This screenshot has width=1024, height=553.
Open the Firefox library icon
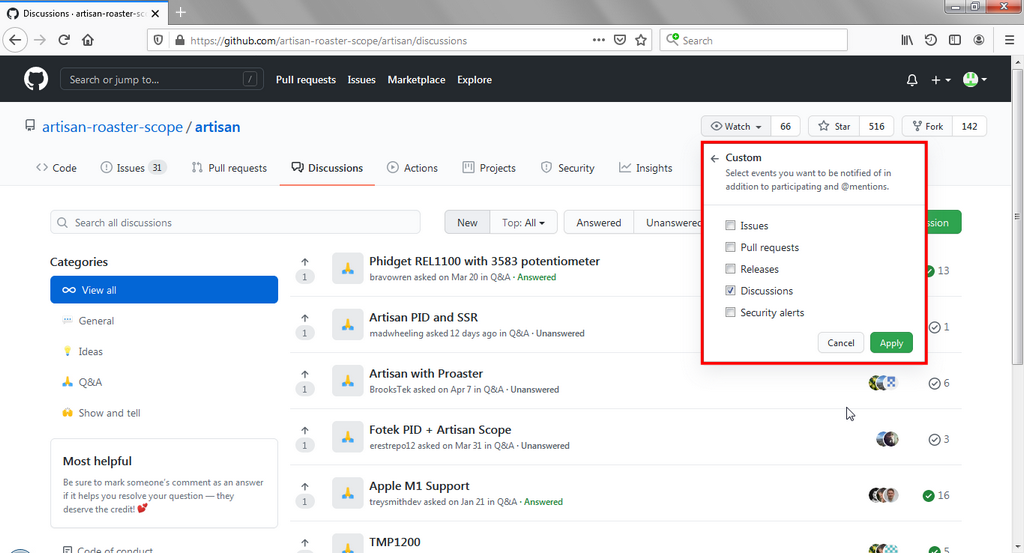907,40
